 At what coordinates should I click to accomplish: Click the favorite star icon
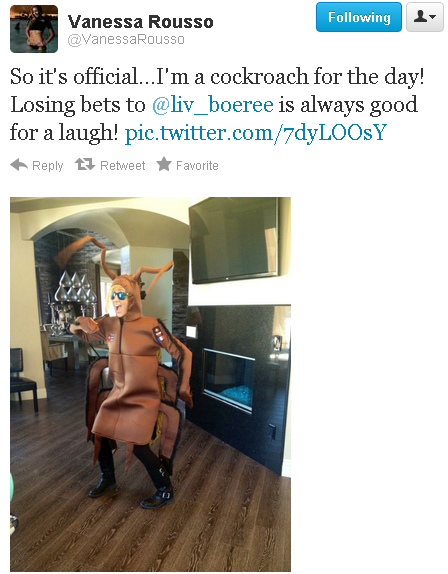tap(164, 164)
